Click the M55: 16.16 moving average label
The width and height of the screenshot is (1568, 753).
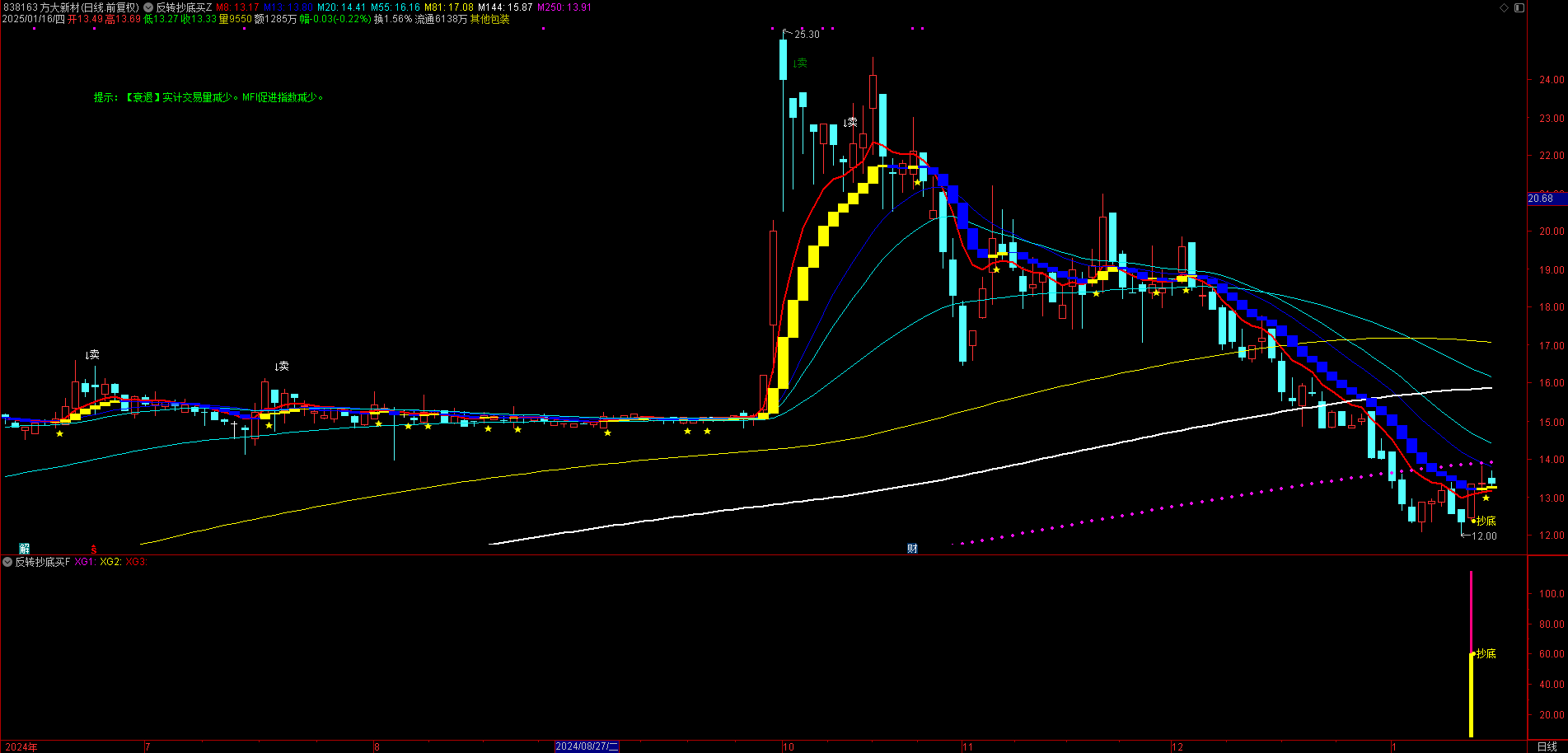(396, 7)
